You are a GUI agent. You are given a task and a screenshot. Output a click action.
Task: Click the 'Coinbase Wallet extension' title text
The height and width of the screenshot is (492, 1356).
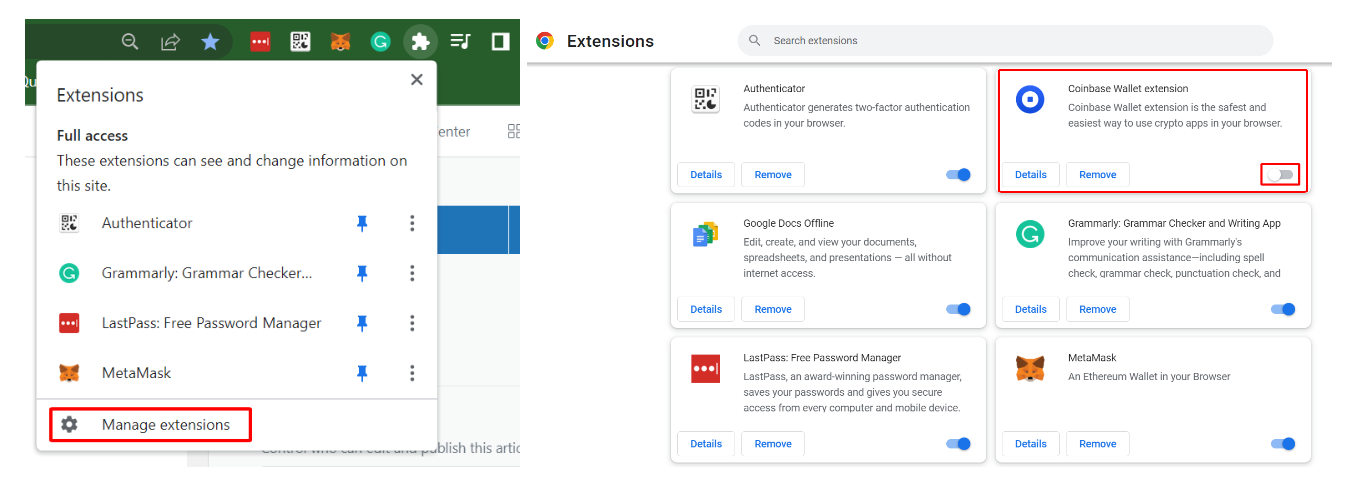(x=1128, y=89)
